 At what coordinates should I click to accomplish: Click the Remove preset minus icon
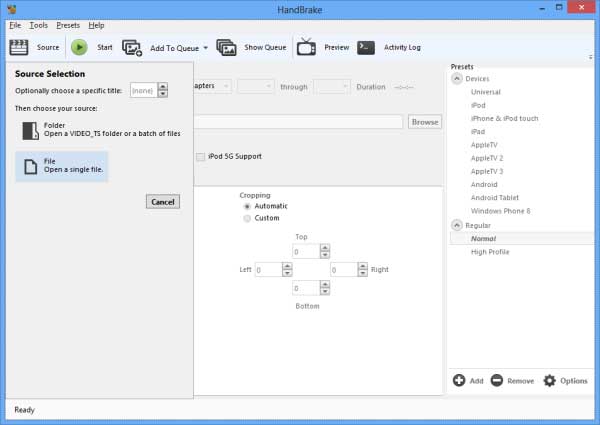point(497,380)
